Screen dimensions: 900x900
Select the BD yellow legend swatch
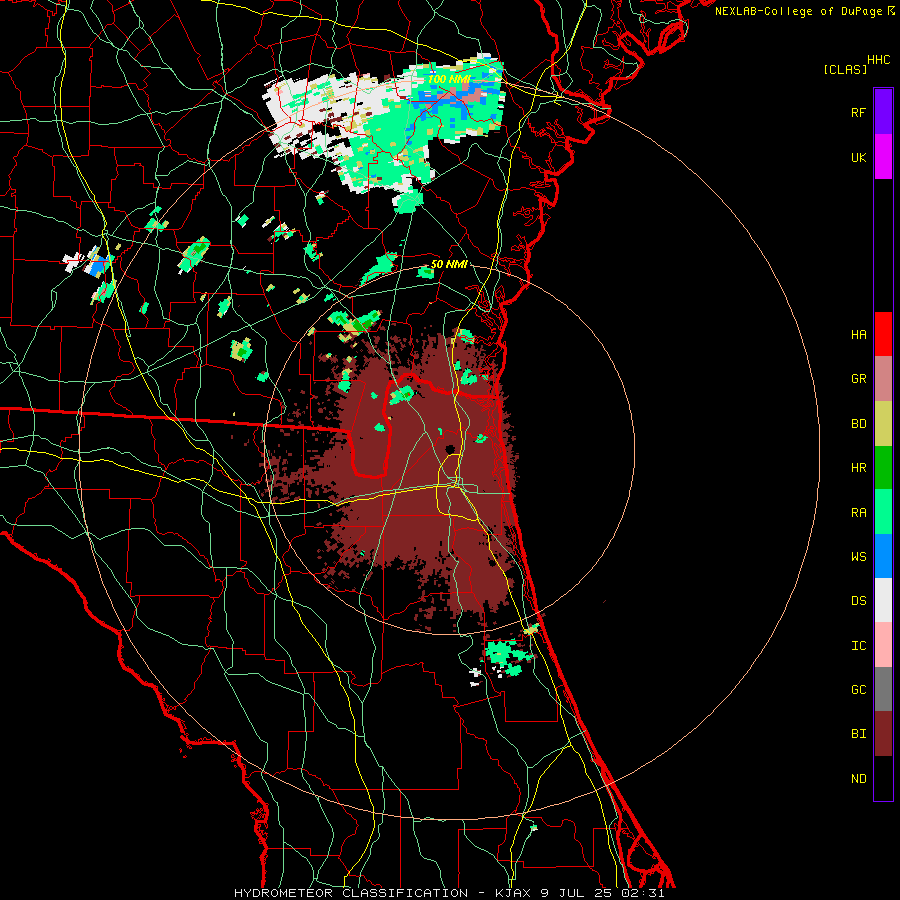883,424
